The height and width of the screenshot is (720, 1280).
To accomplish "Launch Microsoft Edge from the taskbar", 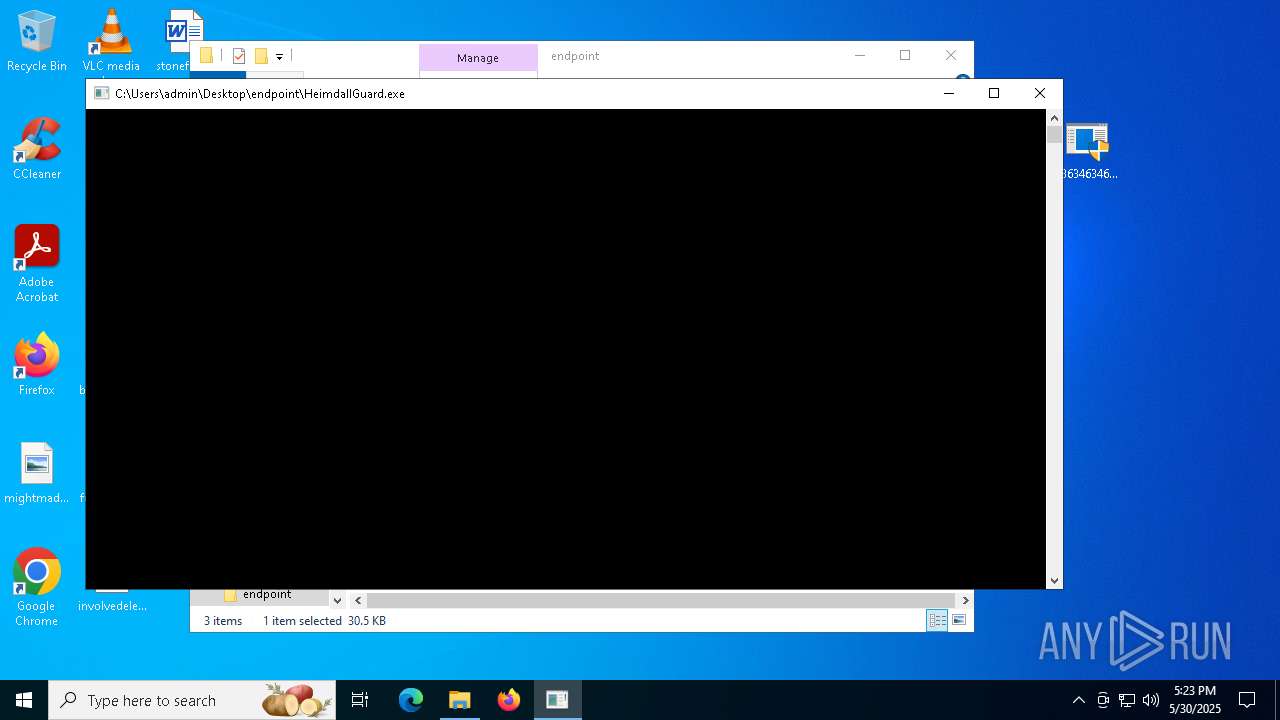I will pos(411,700).
